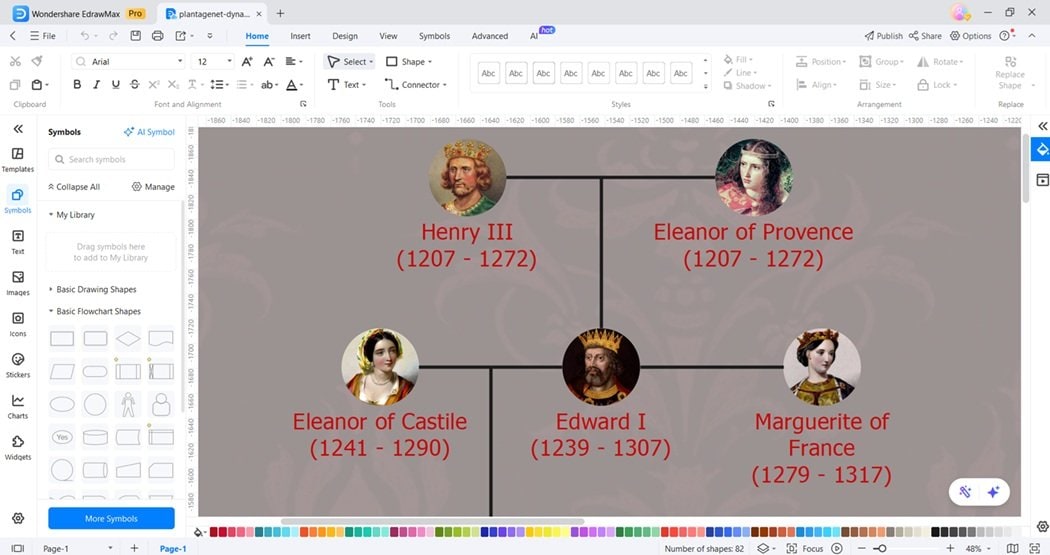Open the File menu
Viewport: 1050px width, 555px height.
[x=42, y=36]
